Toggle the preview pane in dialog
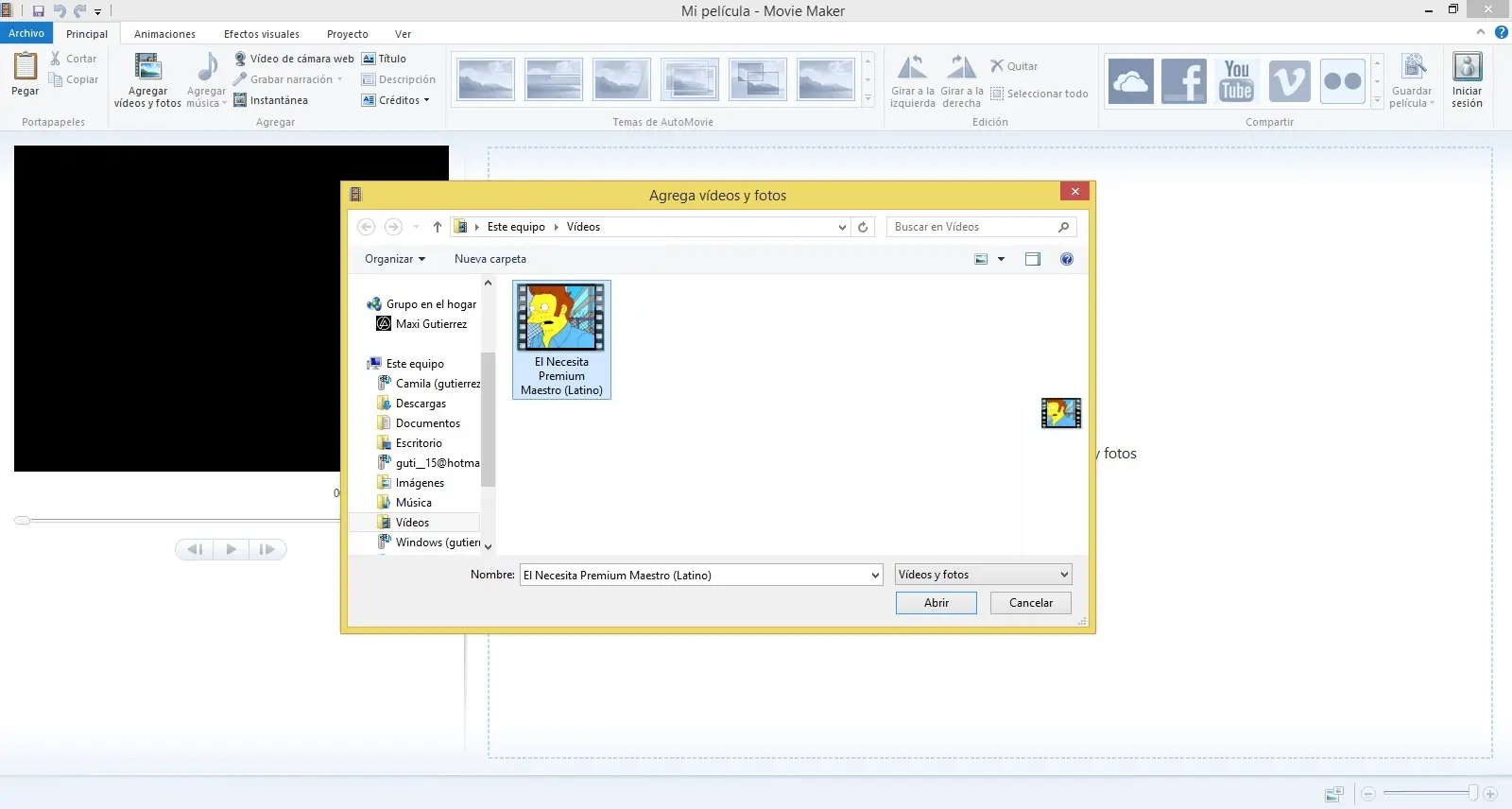 point(1033,259)
